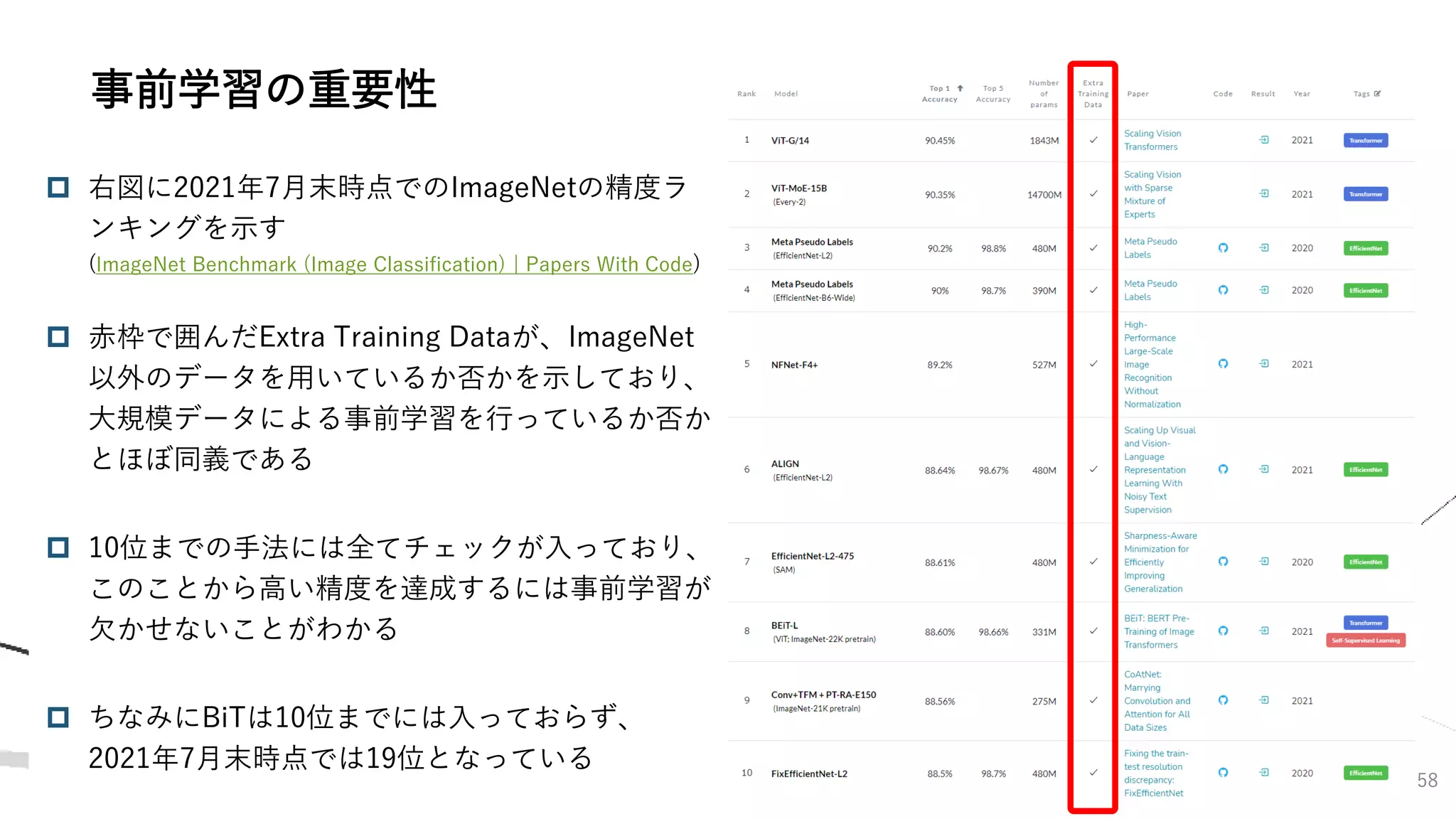The width and height of the screenshot is (1456, 819).
Task: Open Scaling Vision with Sparse Mixture of Experts paper
Action: tap(1152, 194)
